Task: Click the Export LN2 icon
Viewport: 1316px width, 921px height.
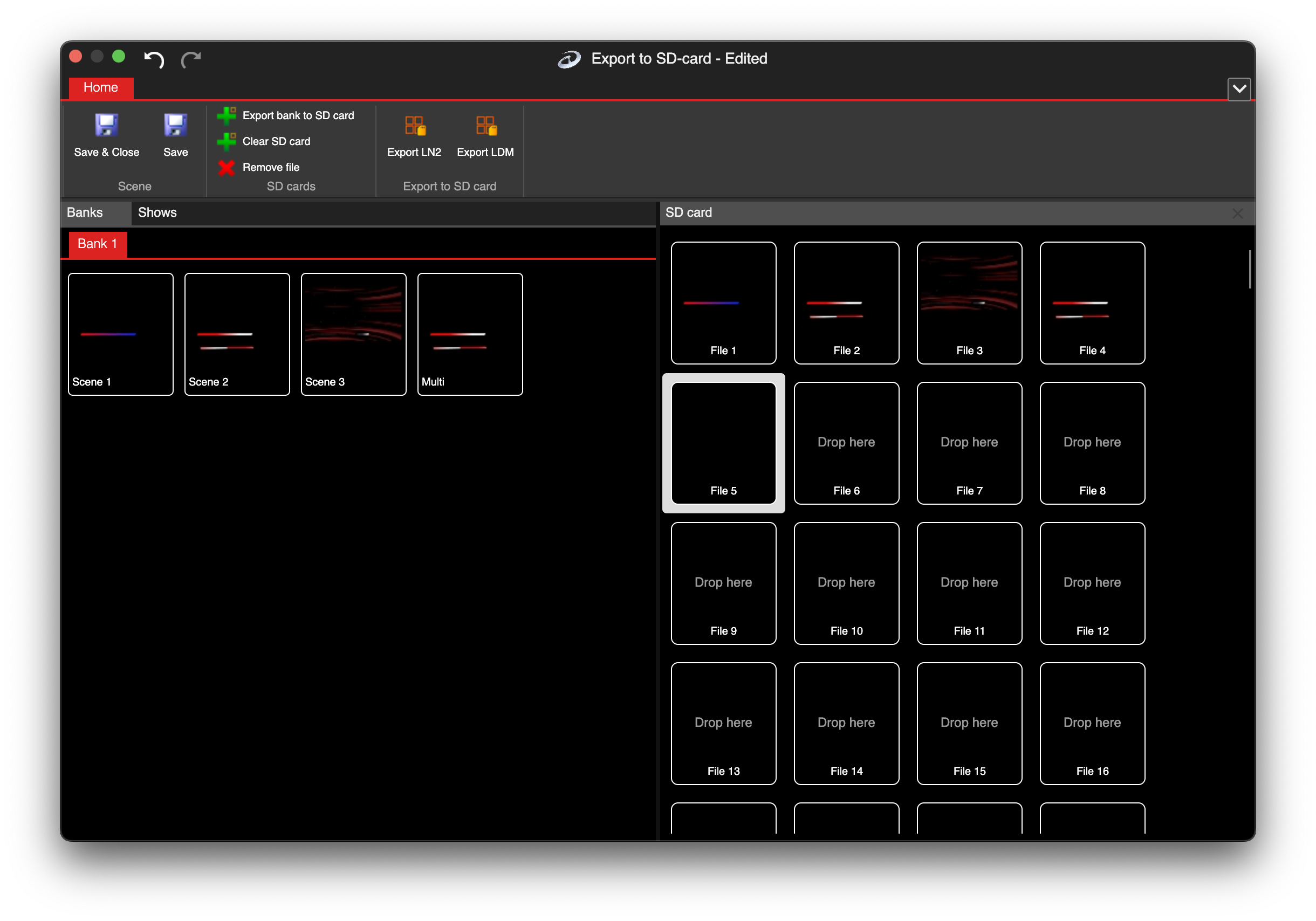Action: [x=415, y=126]
